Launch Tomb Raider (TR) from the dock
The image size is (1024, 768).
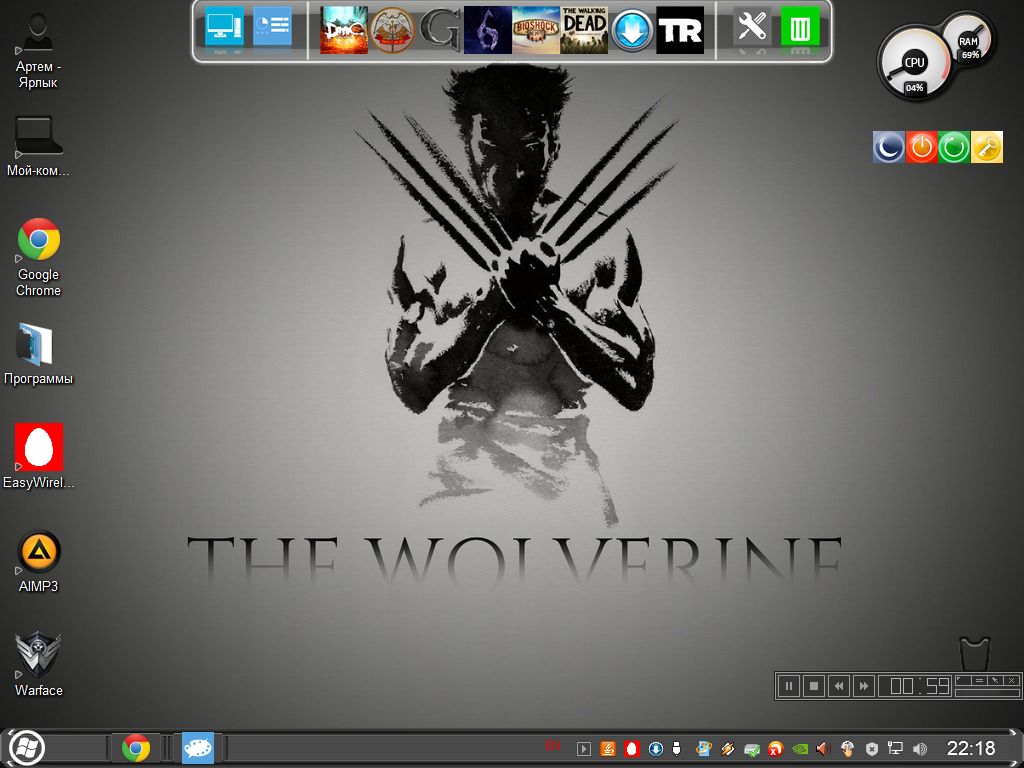680,30
